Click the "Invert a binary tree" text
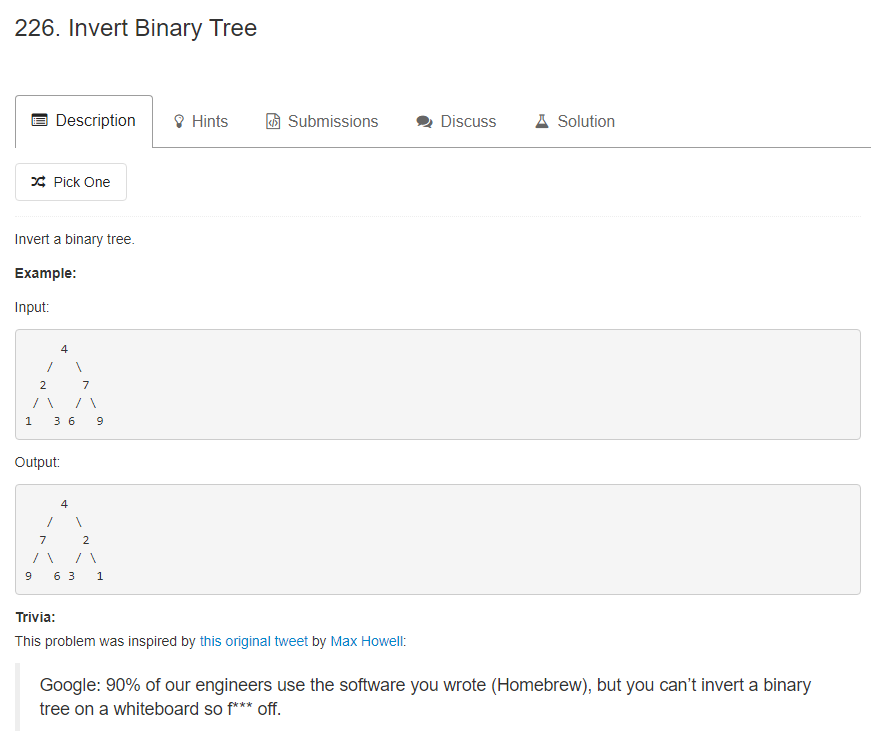This screenshot has height=747, width=871. tap(74, 239)
